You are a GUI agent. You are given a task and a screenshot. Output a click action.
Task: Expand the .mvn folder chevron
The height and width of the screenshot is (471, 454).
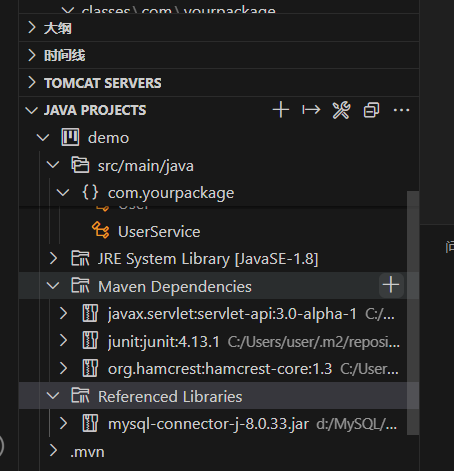tap(53, 450)
